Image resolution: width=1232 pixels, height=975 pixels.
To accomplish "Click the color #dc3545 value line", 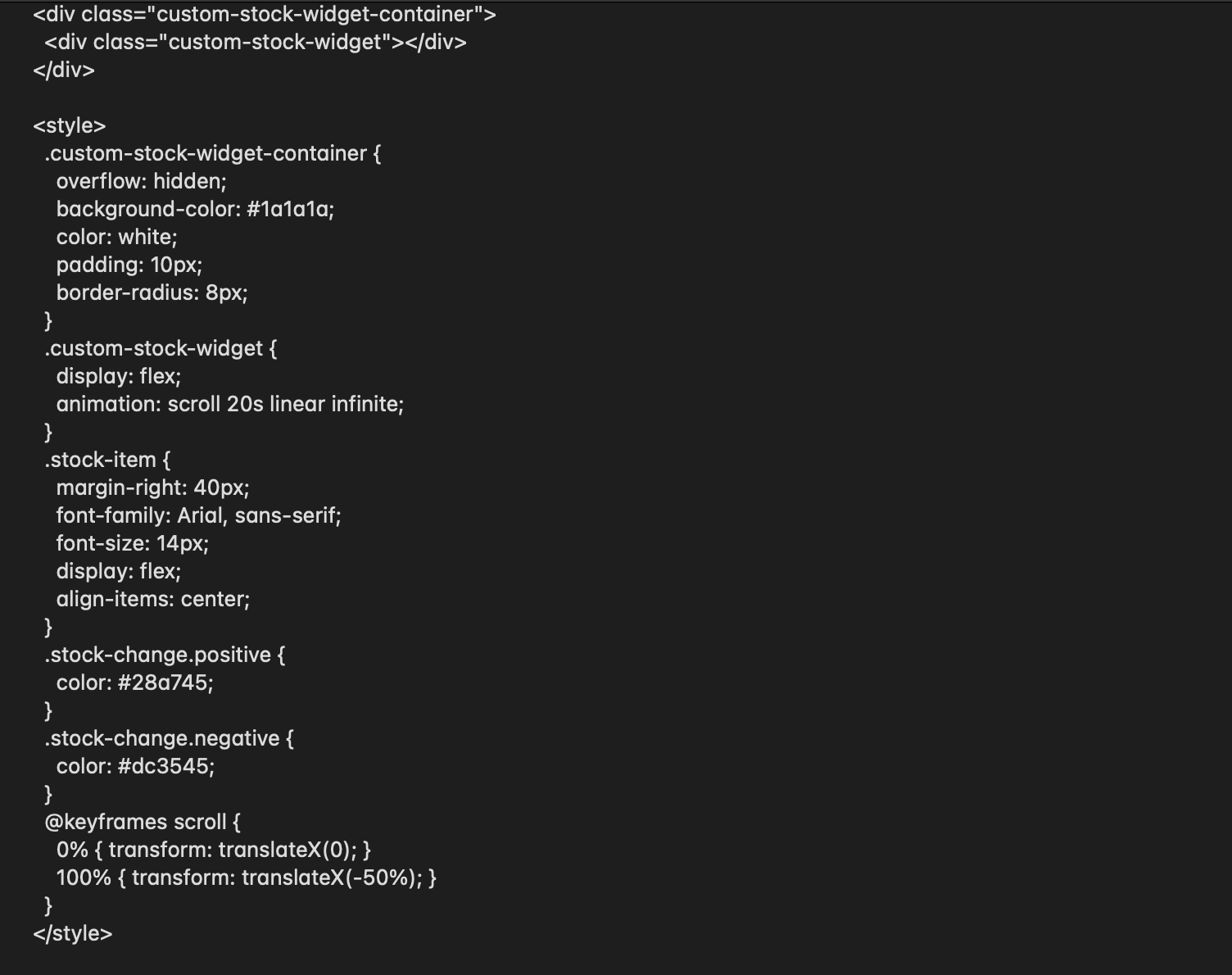I will (x=136, y=766).
